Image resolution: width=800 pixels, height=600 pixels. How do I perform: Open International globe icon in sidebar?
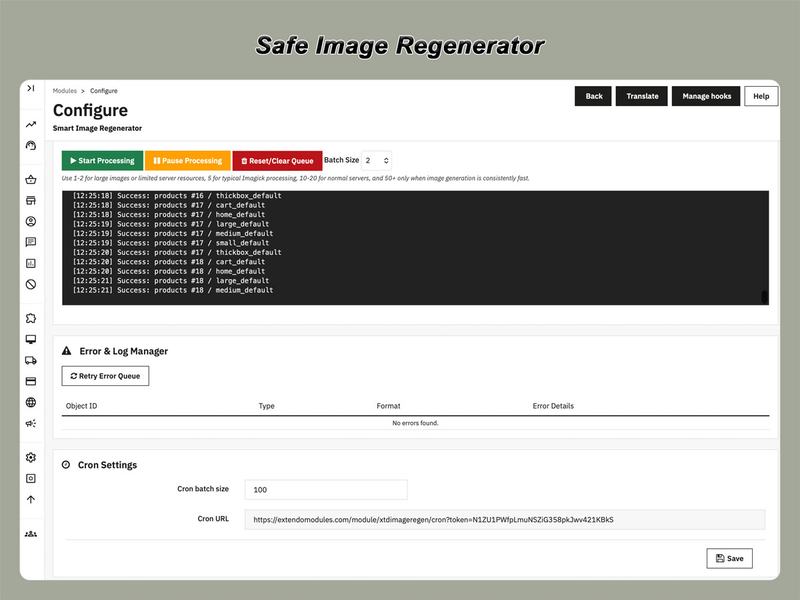tap(31, 402)
